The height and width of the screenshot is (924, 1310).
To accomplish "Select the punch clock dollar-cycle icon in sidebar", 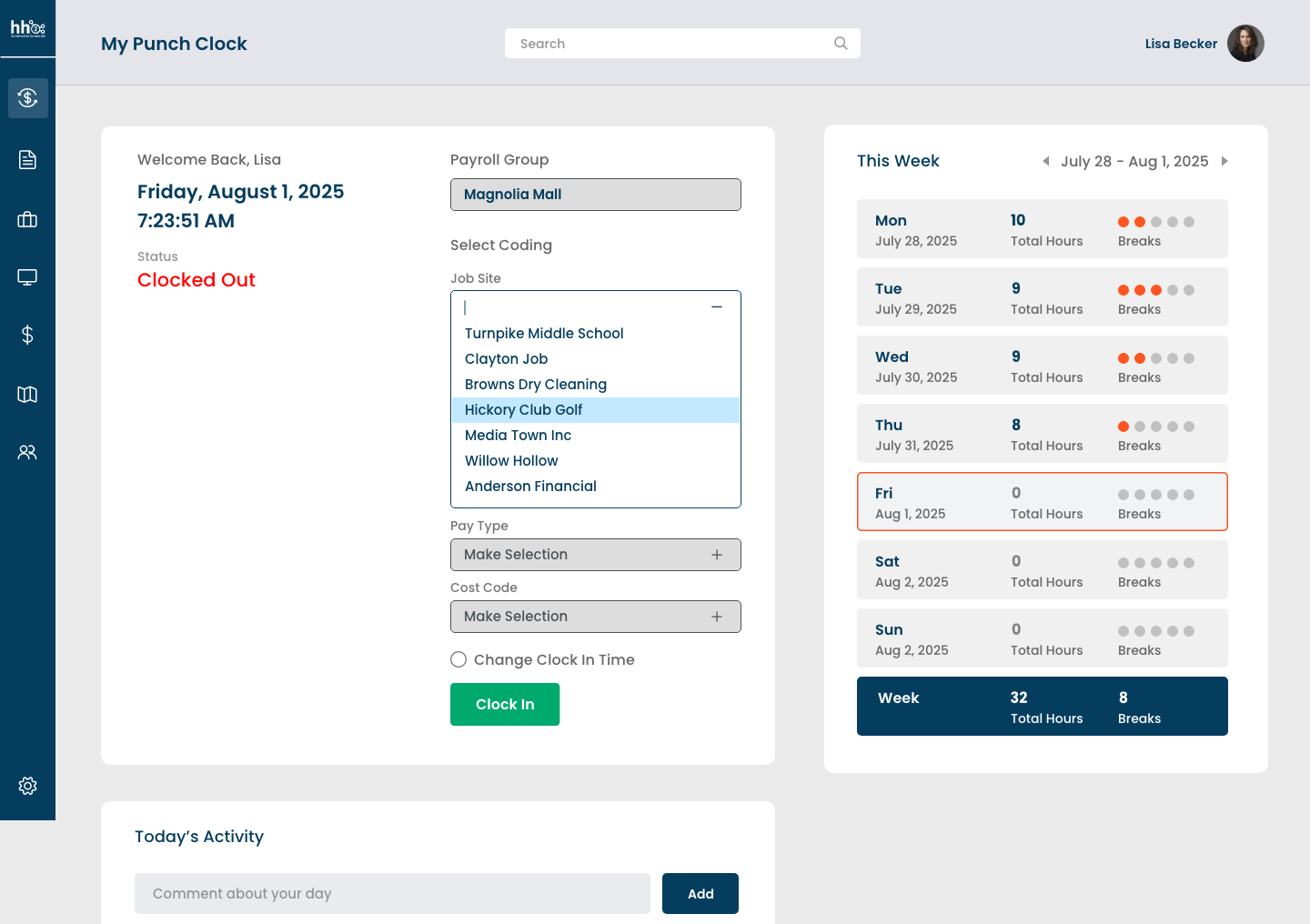I will click(x=28, y=97).
